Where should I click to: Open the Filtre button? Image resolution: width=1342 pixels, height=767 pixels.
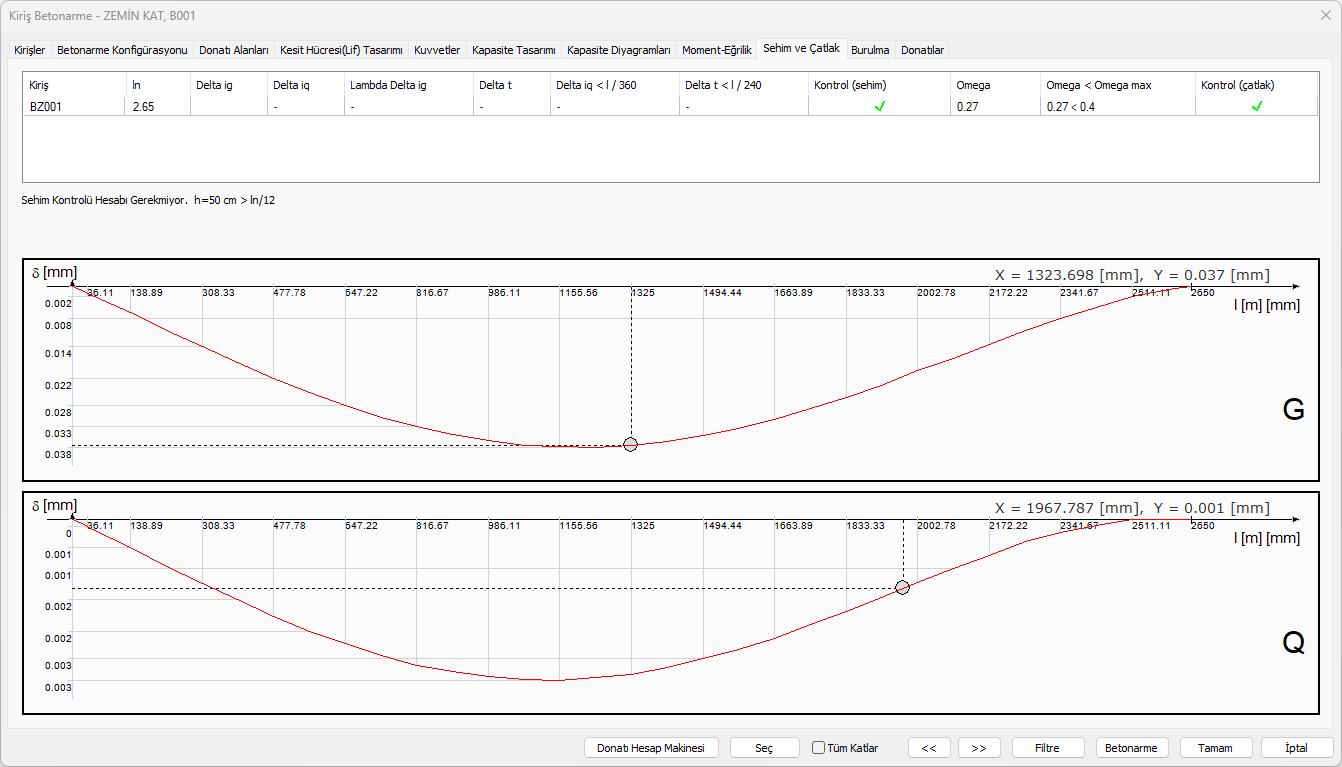point(1047,748)
